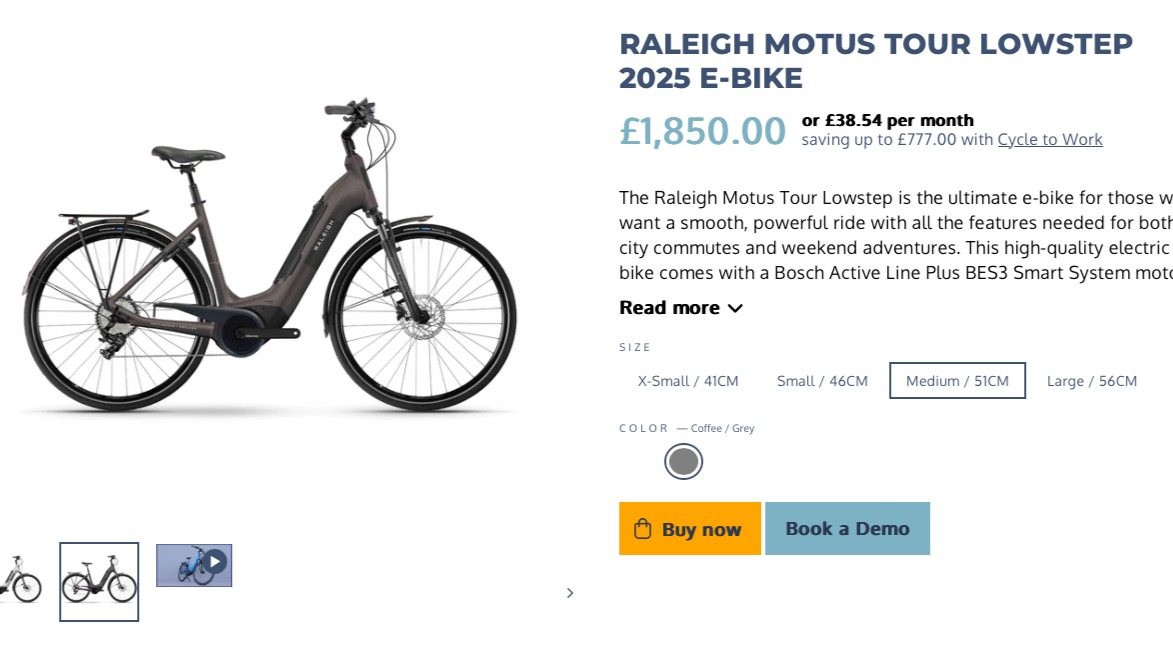The width and height of the screenshot is (1173, 663).
Task: Click the shopping bag icon on Buy now
Action: [x=643, y=529]
